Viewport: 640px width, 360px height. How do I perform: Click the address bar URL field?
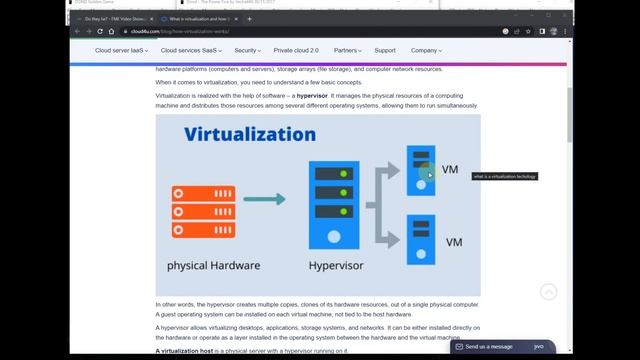(310, 31)
